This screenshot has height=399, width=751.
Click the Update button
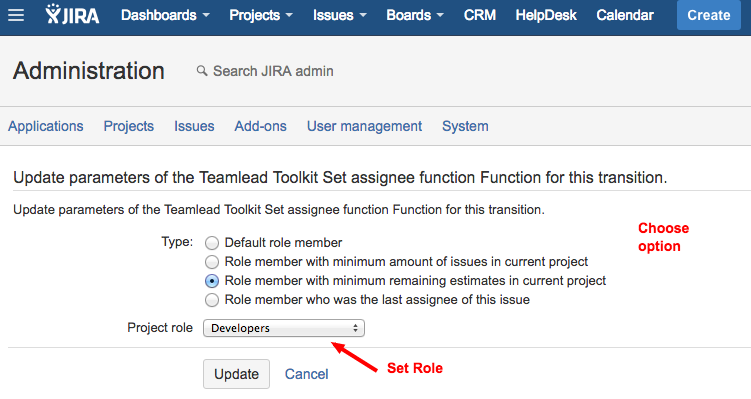coord(236,374)
